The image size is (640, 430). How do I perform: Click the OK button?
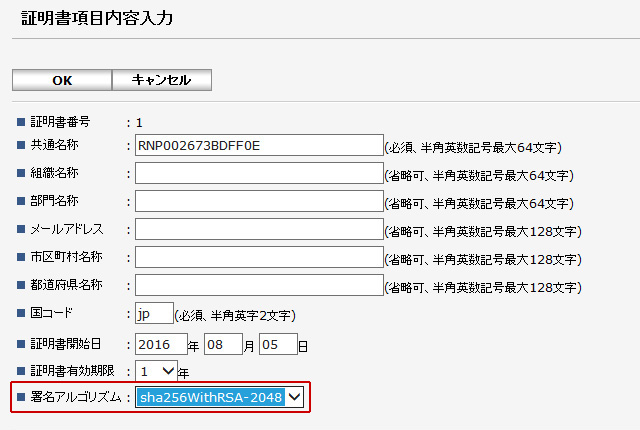coord(61,80)
